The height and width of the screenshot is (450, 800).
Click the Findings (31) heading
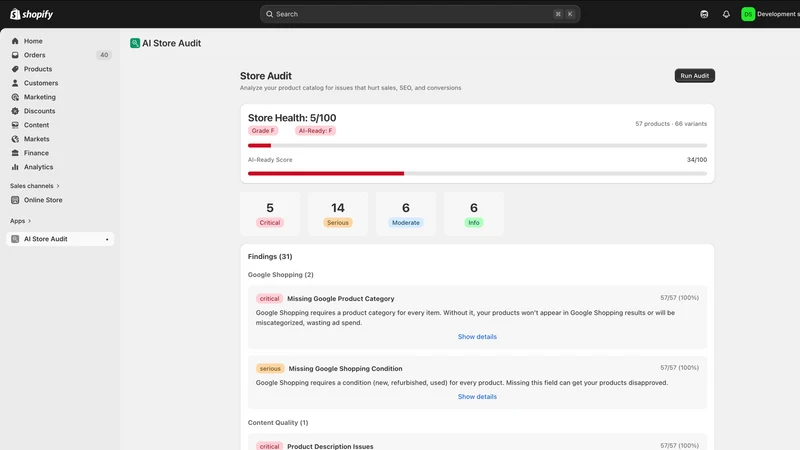click(x=270, y=257)
